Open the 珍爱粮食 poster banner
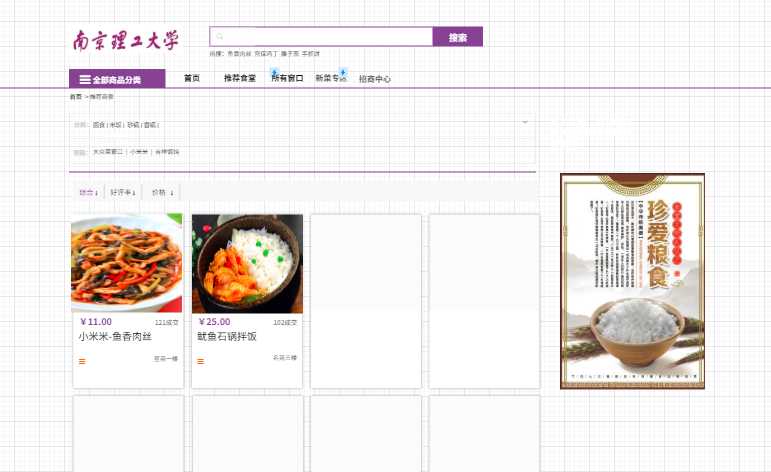This screenshot has height=472, width=771. (x=632, y=281)
